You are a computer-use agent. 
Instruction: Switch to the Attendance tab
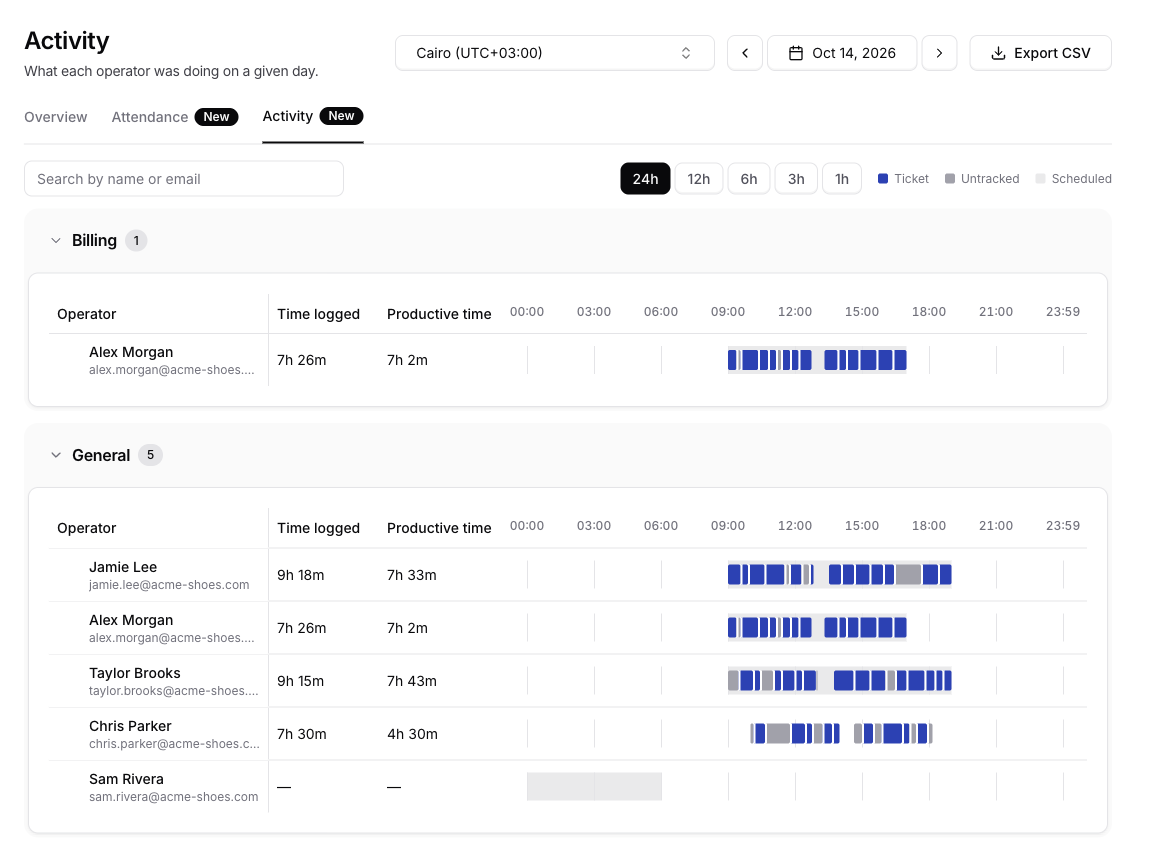[175, 117]
